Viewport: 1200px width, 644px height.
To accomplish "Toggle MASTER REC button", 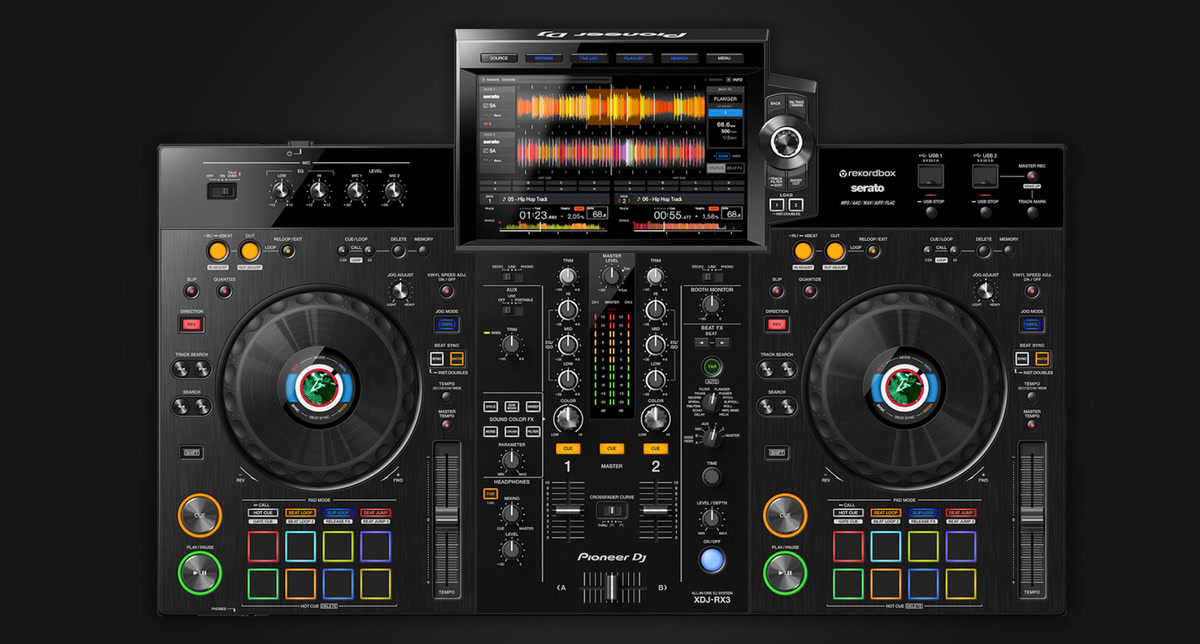I will (x=1031, y=178).
